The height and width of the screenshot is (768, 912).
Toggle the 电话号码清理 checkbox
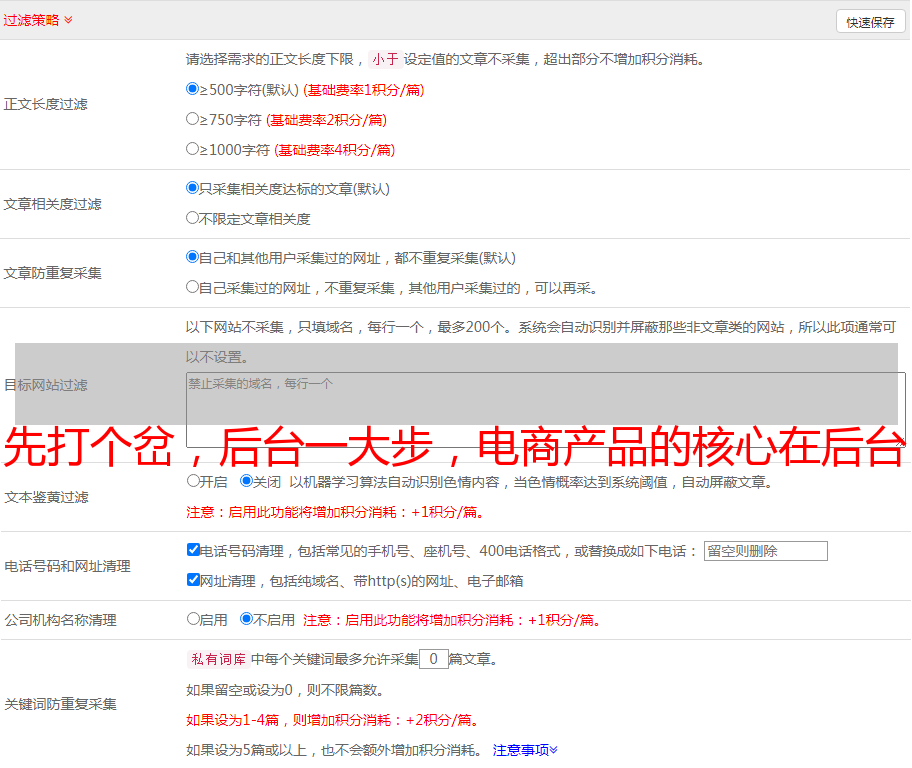193,550
